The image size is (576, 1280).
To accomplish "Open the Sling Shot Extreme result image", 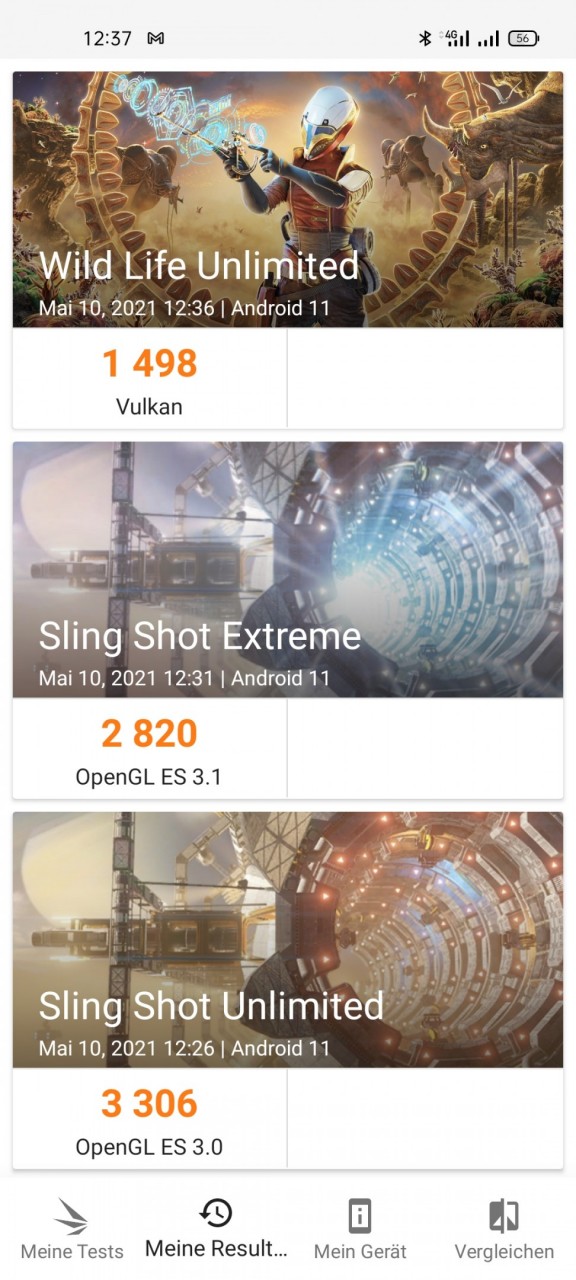I will [288, 569].
